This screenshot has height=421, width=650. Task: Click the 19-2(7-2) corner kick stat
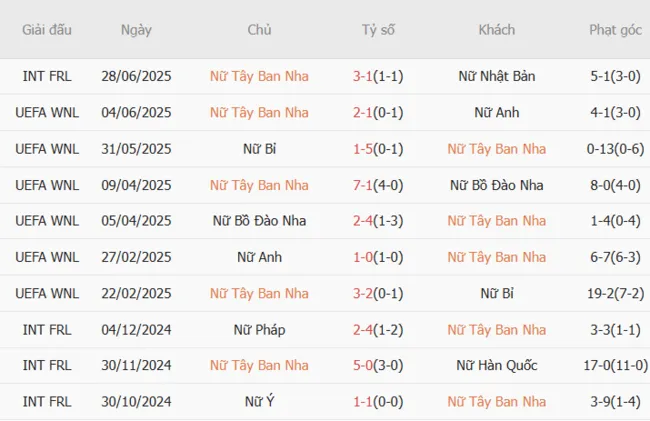(x=615, y=293)
